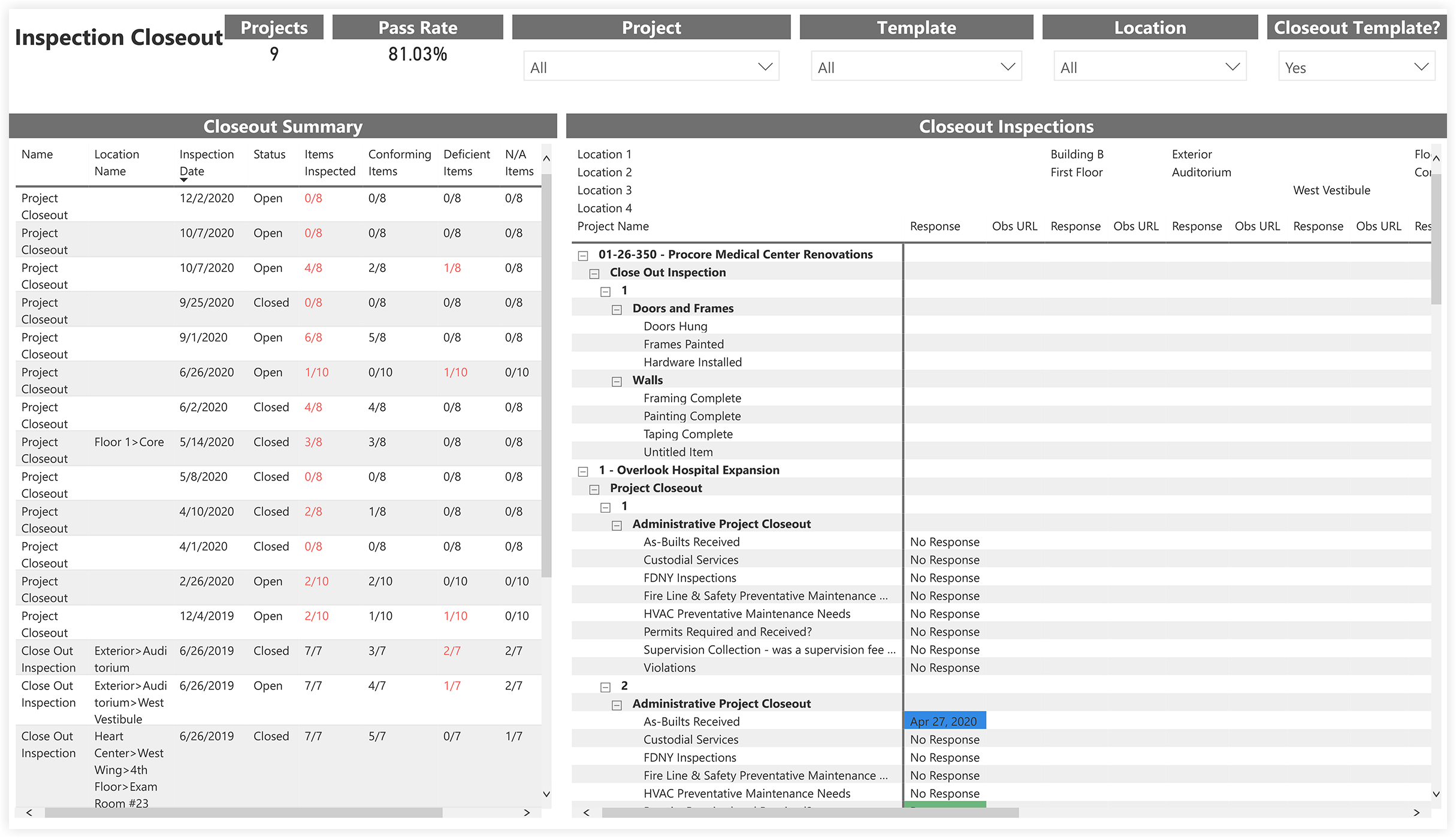The width and height of the screenshot is (1456, 838).
Task: Click deficient 1/8 on the 10/7/2020 row
Action: (452, 268)
